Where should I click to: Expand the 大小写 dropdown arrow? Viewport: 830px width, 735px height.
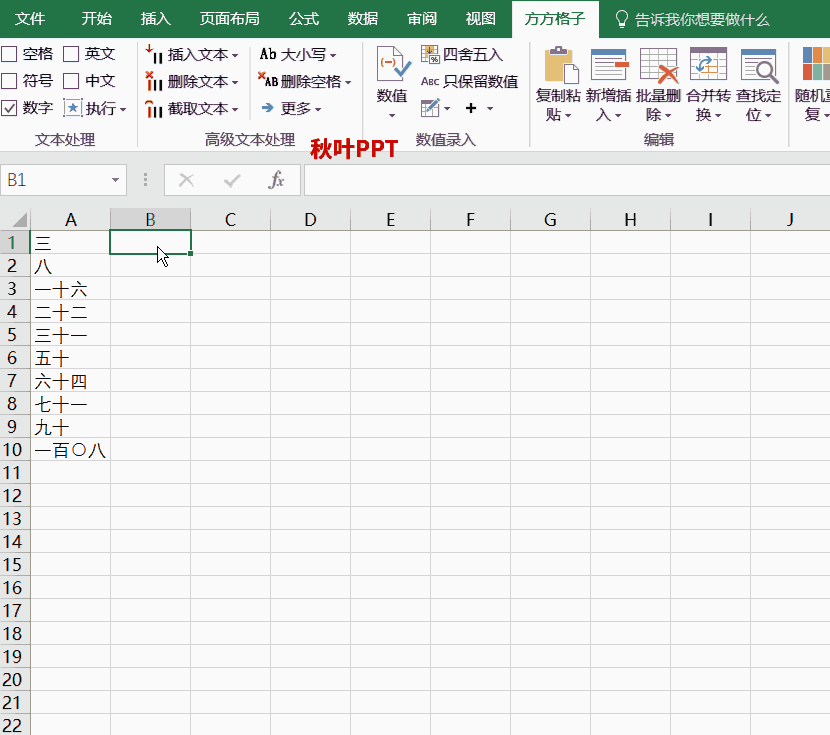tap(333, 55)
